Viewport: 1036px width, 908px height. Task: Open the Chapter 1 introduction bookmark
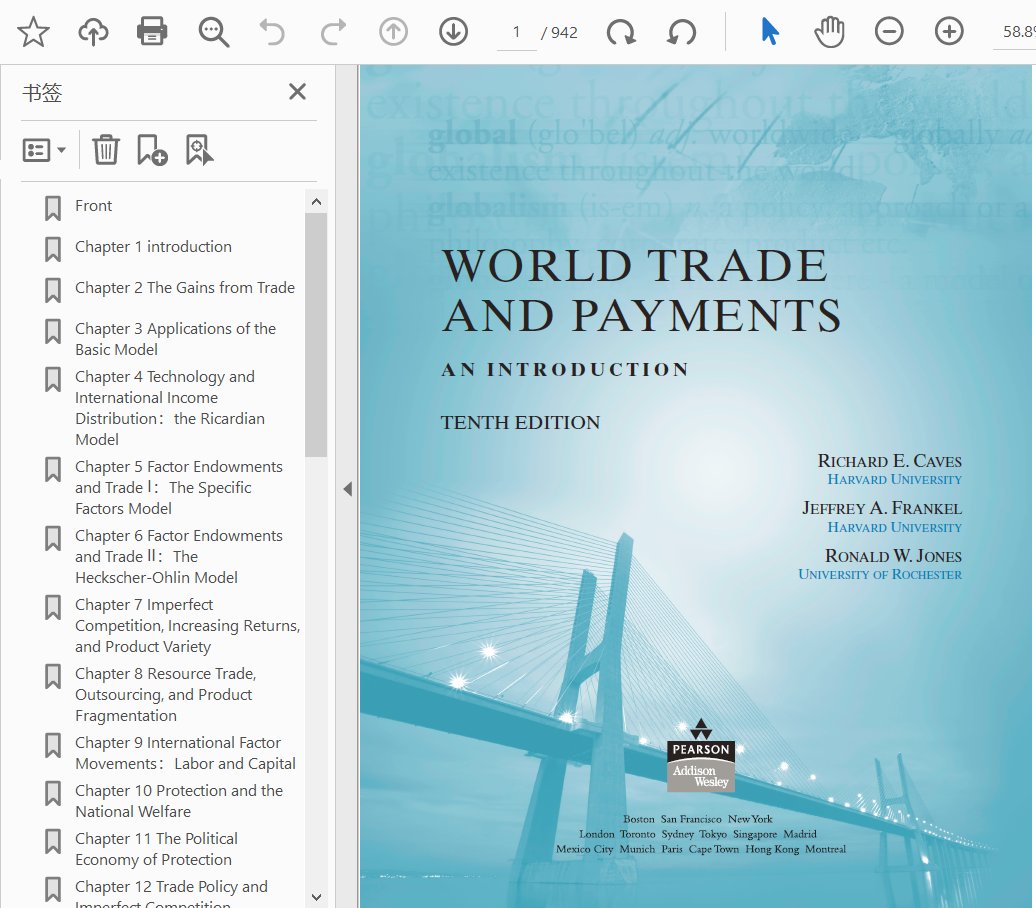click(153, 247)
